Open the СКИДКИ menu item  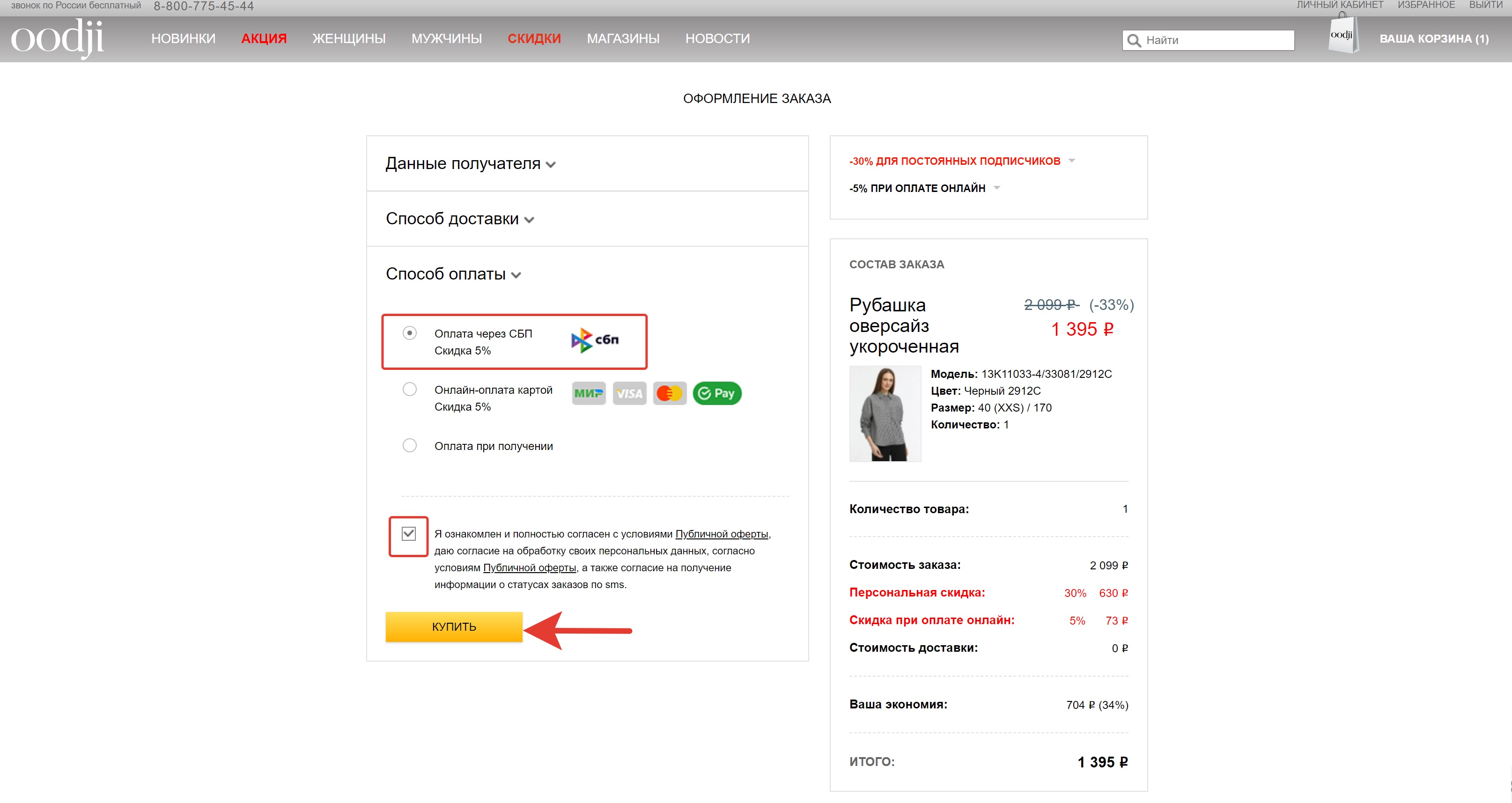pos(534,39)
